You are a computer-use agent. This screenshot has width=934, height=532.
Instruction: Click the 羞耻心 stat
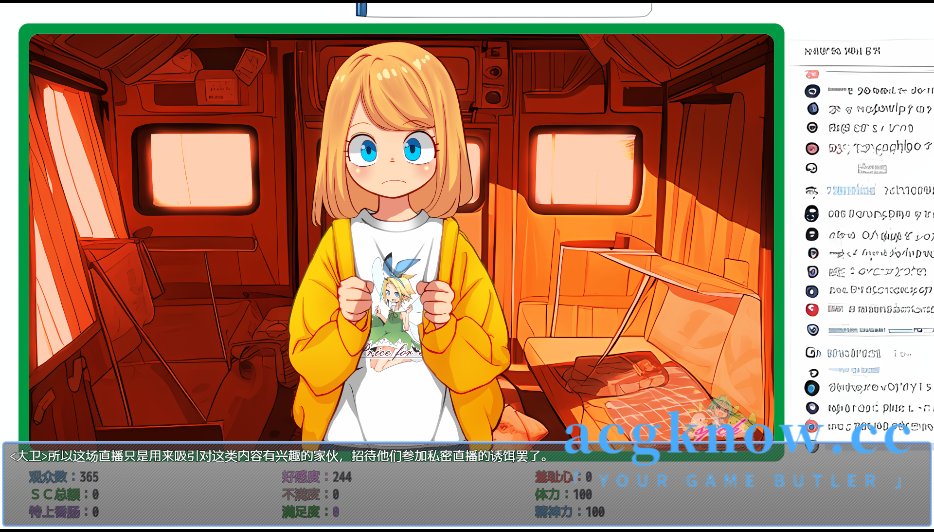pos(563,477)
